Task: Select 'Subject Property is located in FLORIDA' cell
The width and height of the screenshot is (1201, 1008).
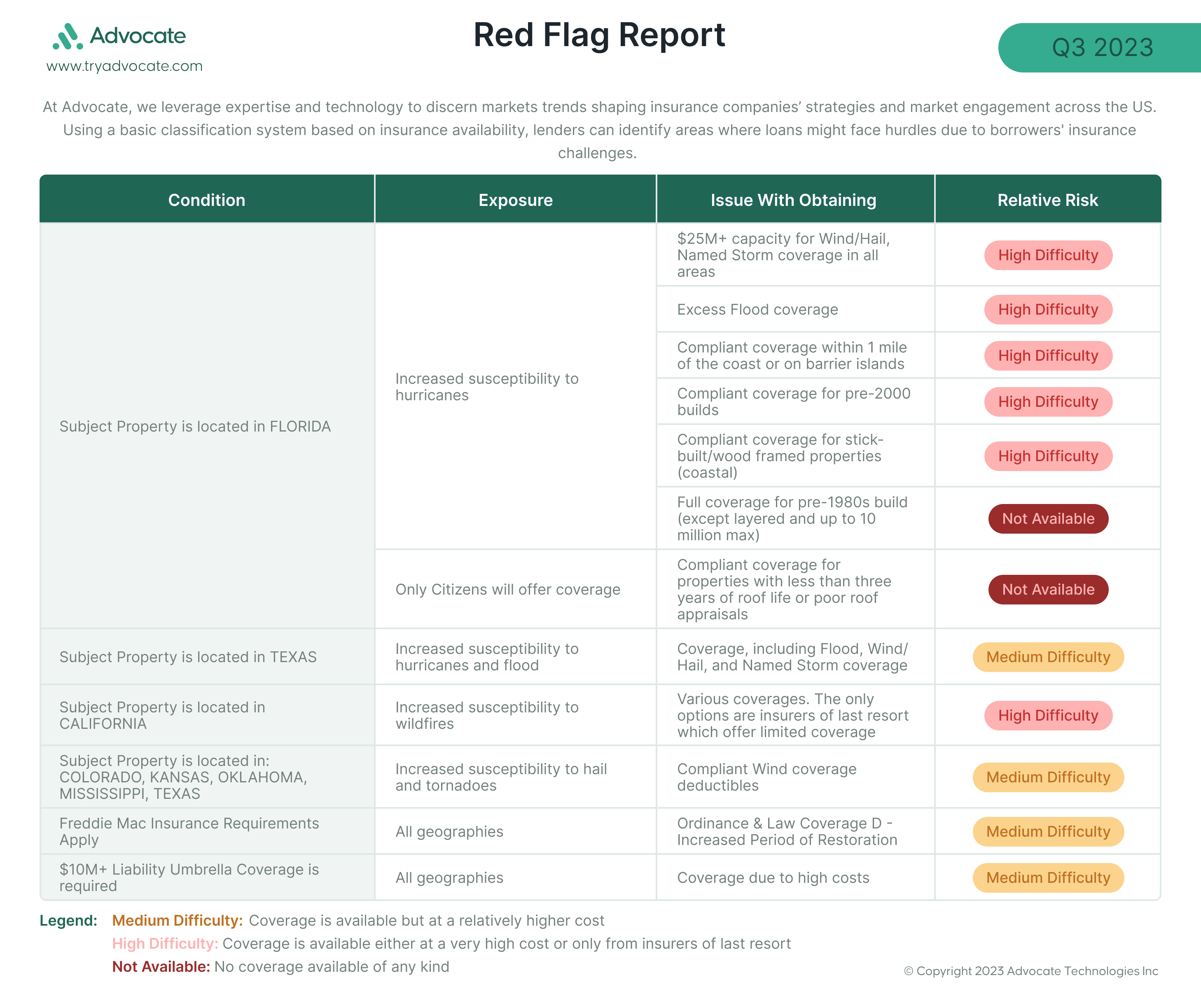Action: click(x=207, y=426)
